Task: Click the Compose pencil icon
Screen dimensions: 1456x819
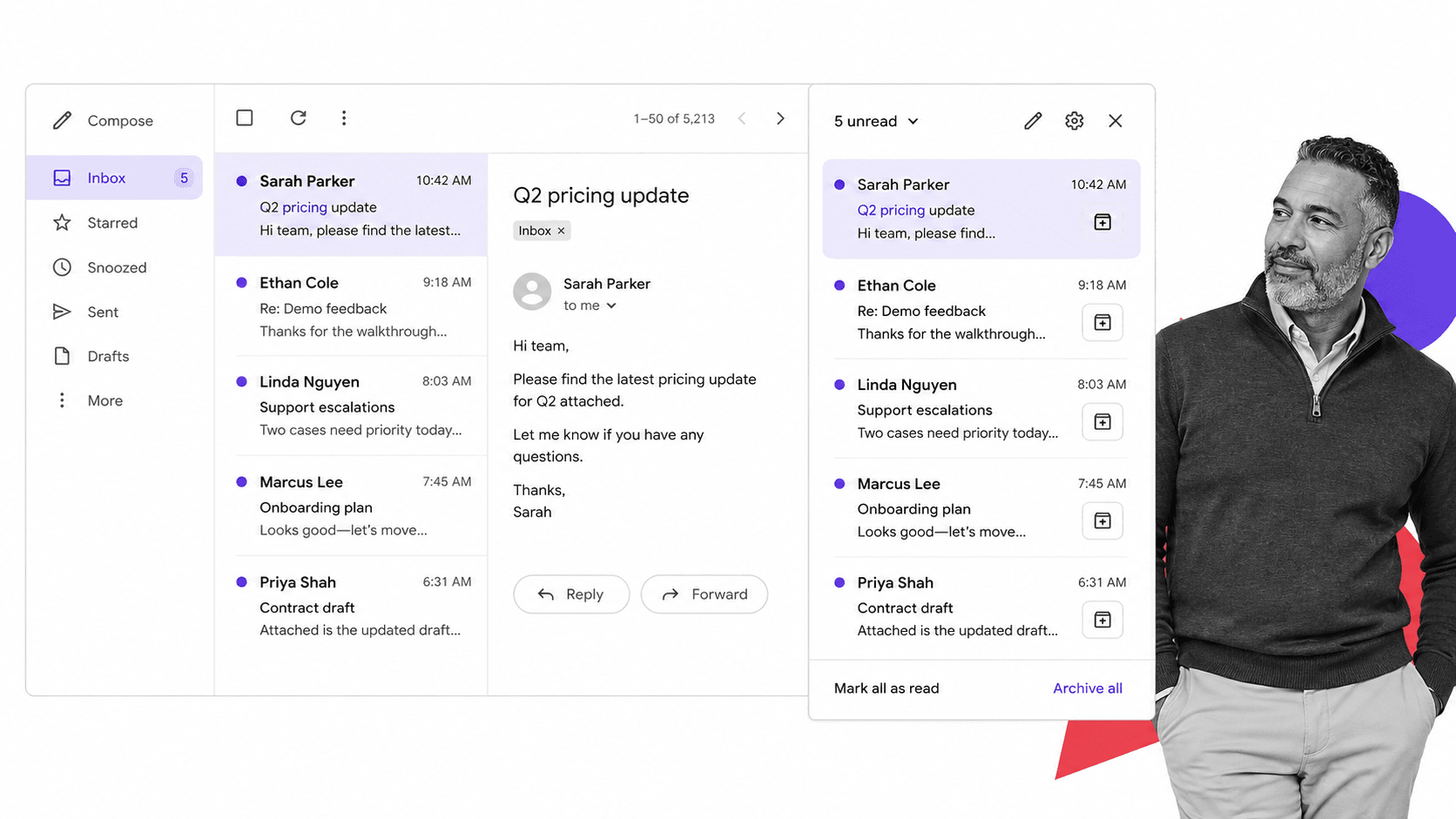Action: click(62, 120)
